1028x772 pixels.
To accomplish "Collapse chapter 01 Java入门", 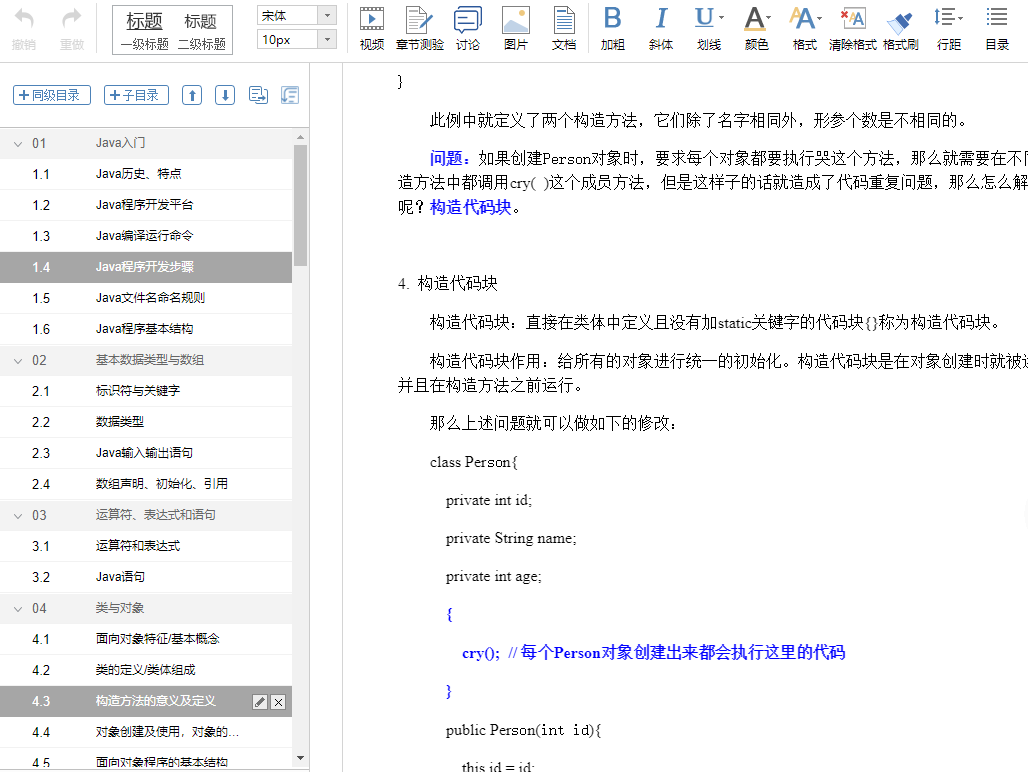I will tap(18, 144).
